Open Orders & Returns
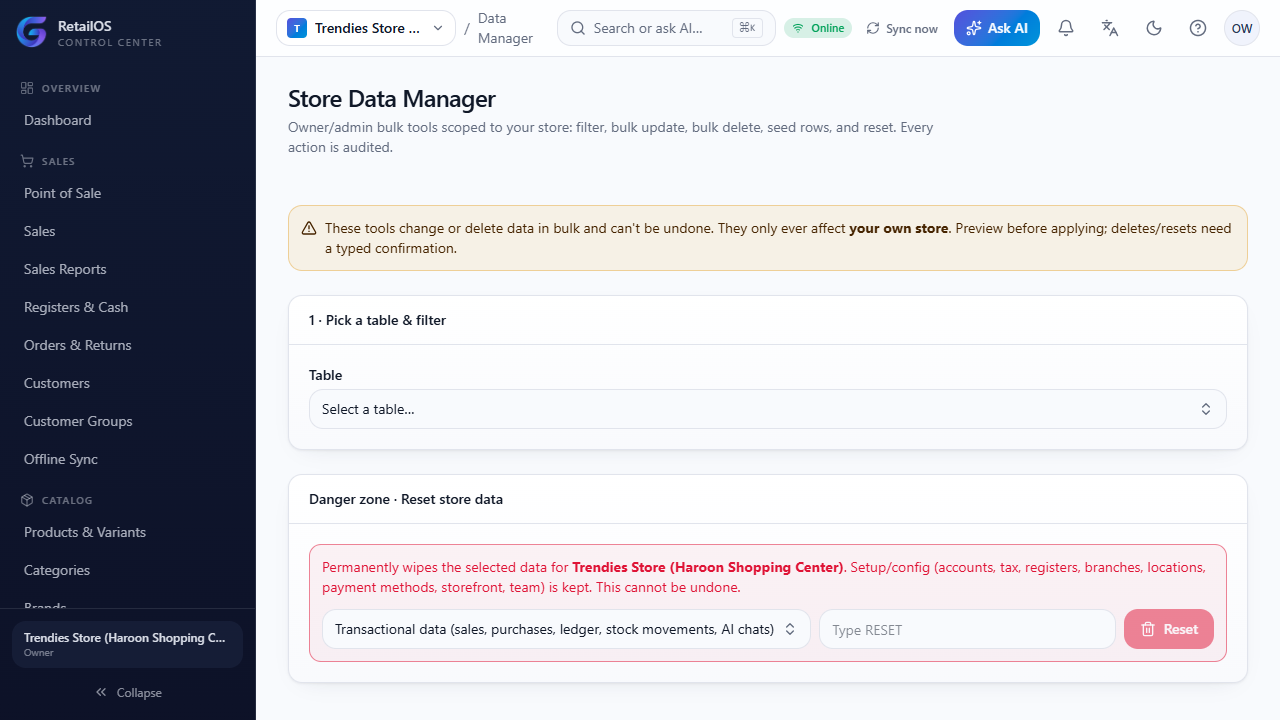This screenshot has width=1280, height=720. pyautogui.click(x=128, y=345)
